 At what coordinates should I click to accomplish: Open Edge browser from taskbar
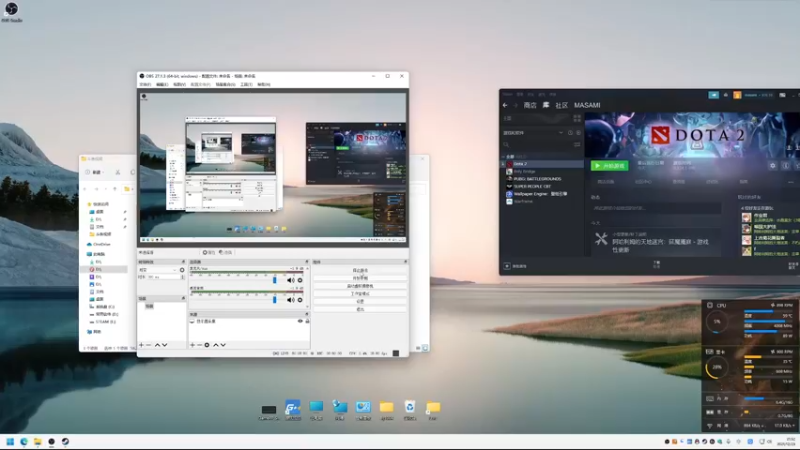click(x=24, y=442)
